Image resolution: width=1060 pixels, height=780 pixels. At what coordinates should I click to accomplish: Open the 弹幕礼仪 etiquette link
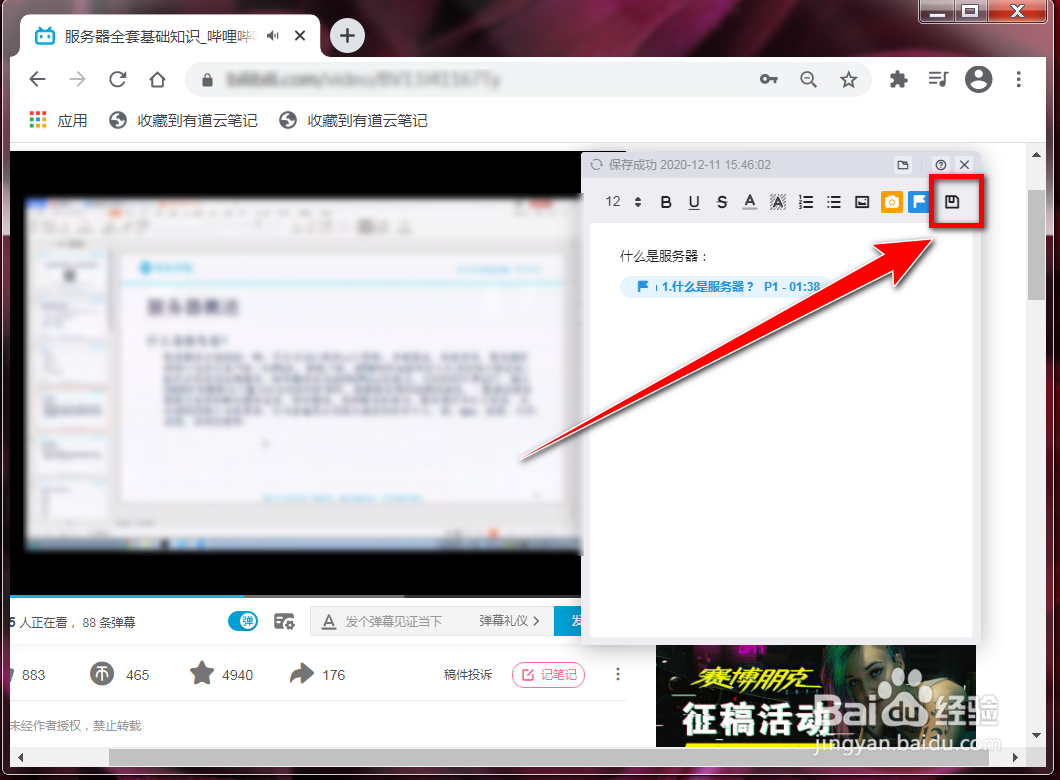[x=505, y=621]
